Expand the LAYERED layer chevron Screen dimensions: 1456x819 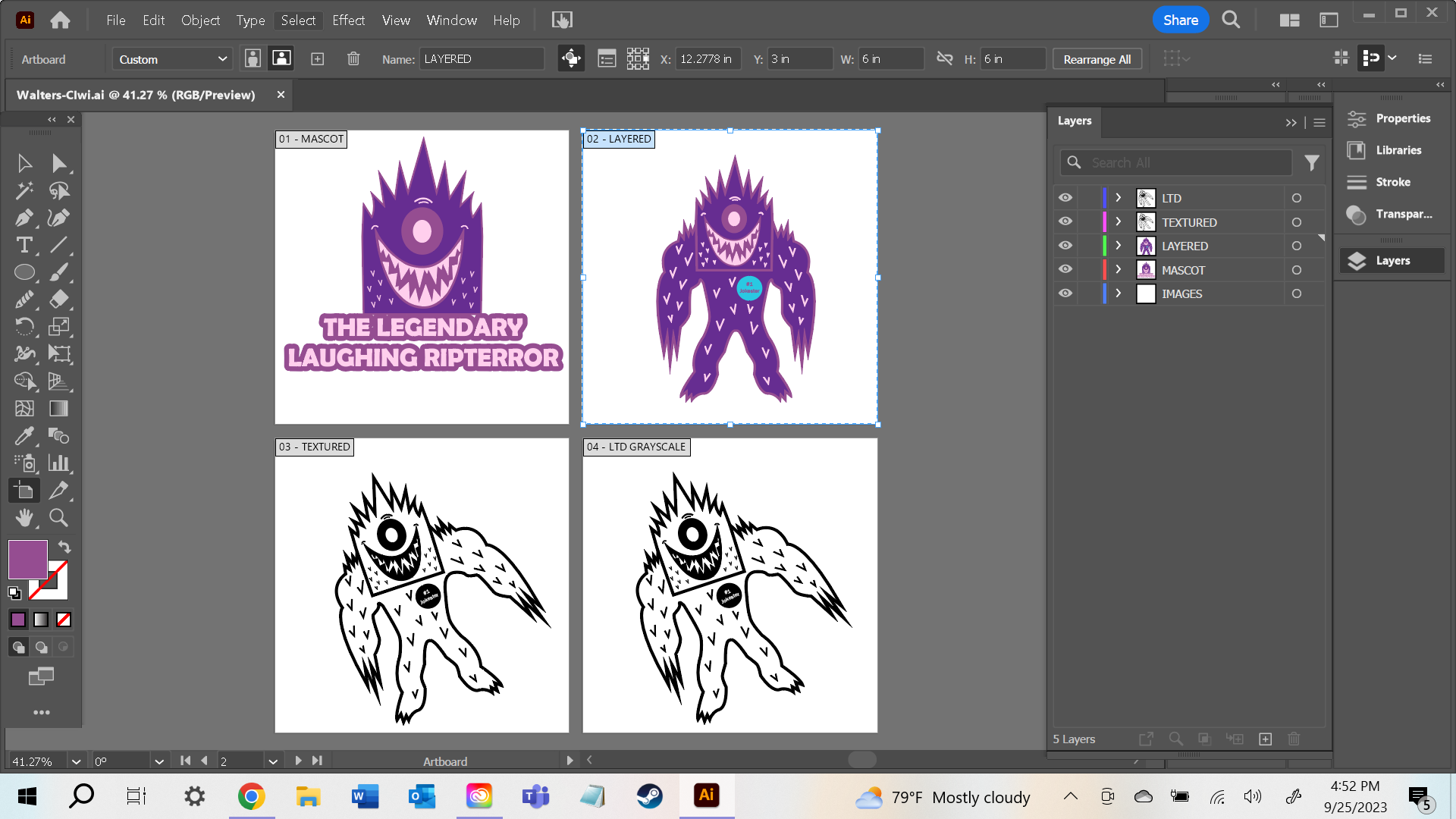tap(1118, 246)
